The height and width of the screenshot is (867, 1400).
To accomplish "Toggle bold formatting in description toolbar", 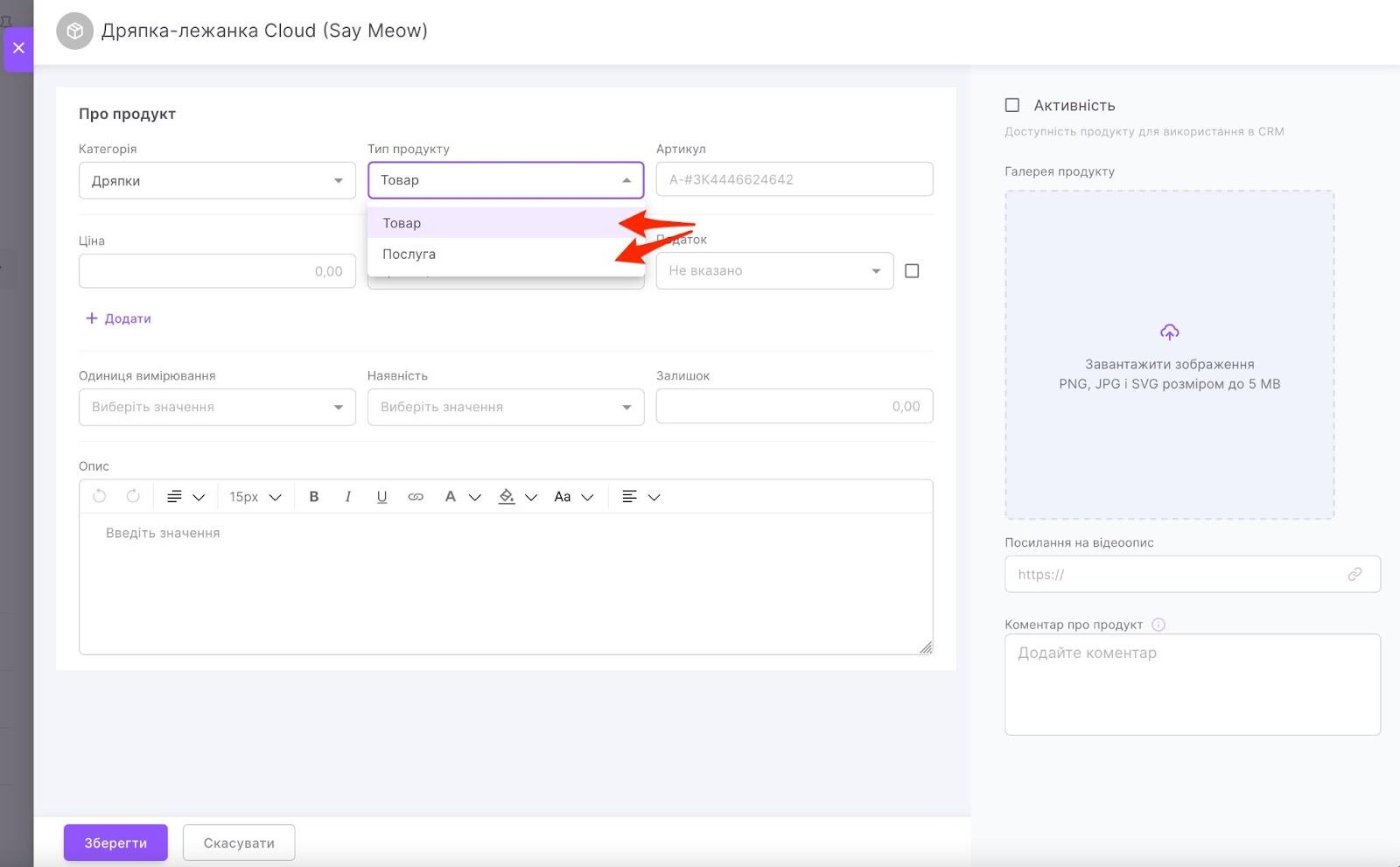I will pos(314,497).
